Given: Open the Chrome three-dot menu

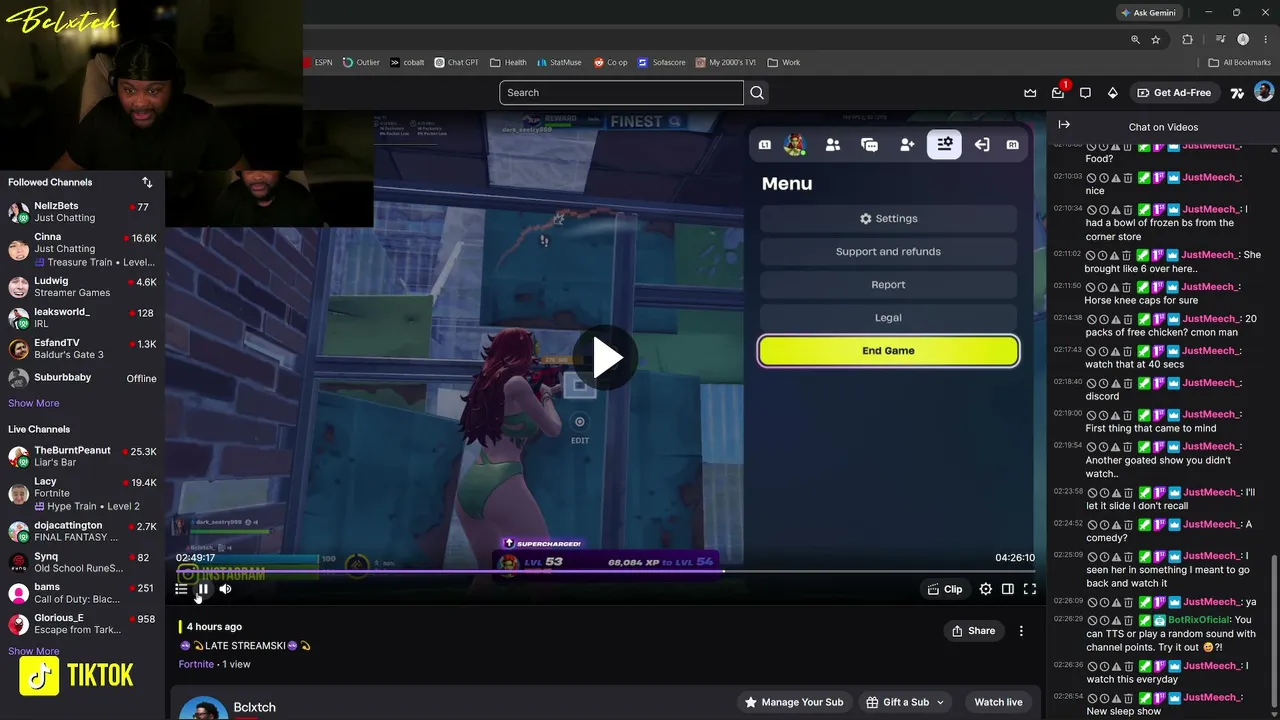Looking at the screenshot, I should tap(1265, 39).
